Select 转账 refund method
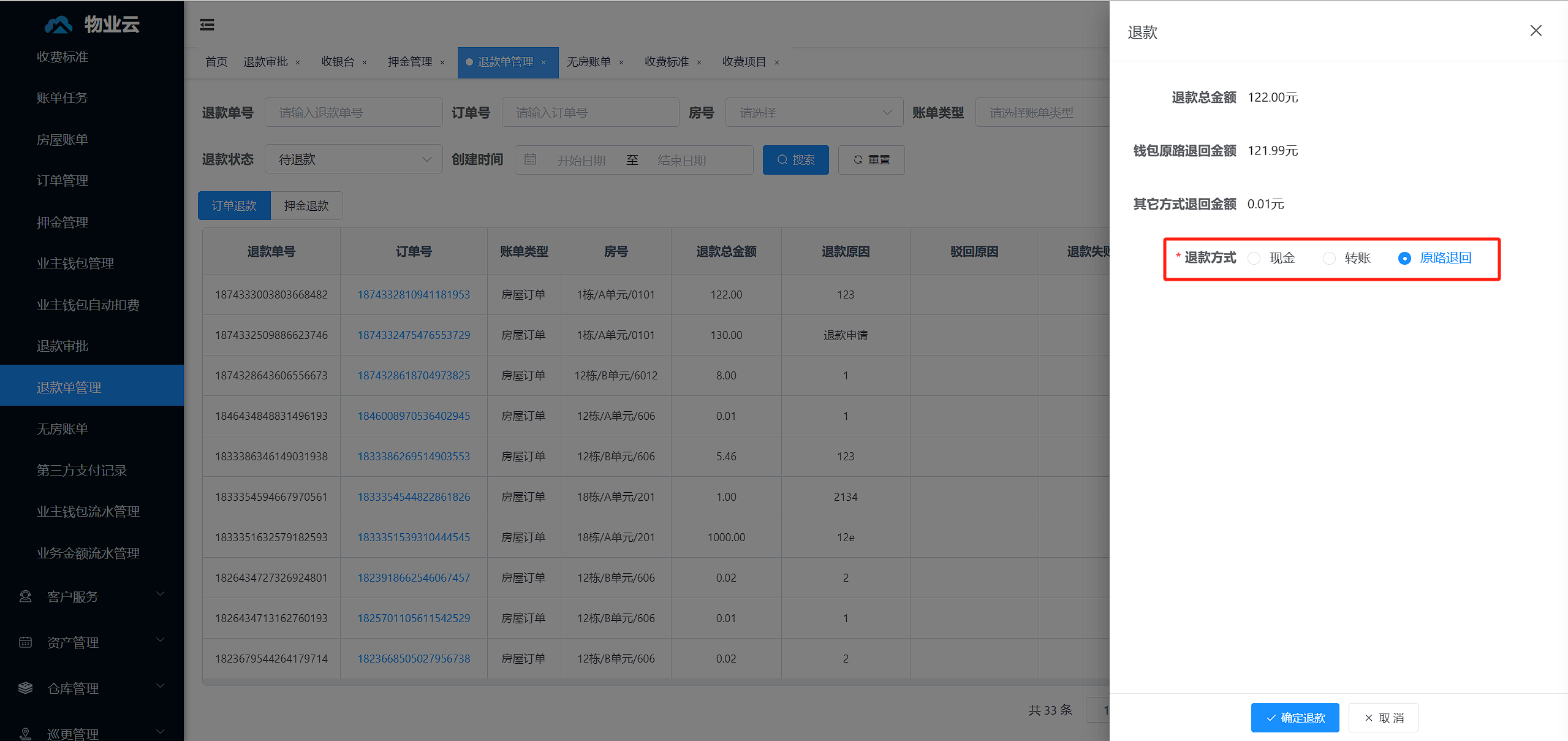The image size is (1568, 741). pyautogui.click(x=1347, y=258)
